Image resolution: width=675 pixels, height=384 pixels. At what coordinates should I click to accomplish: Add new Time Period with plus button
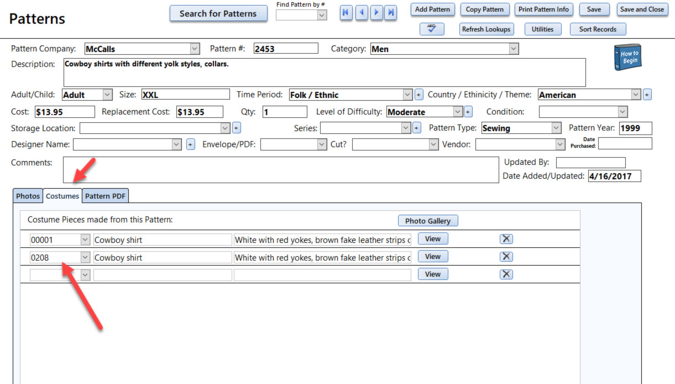[418, 94]
